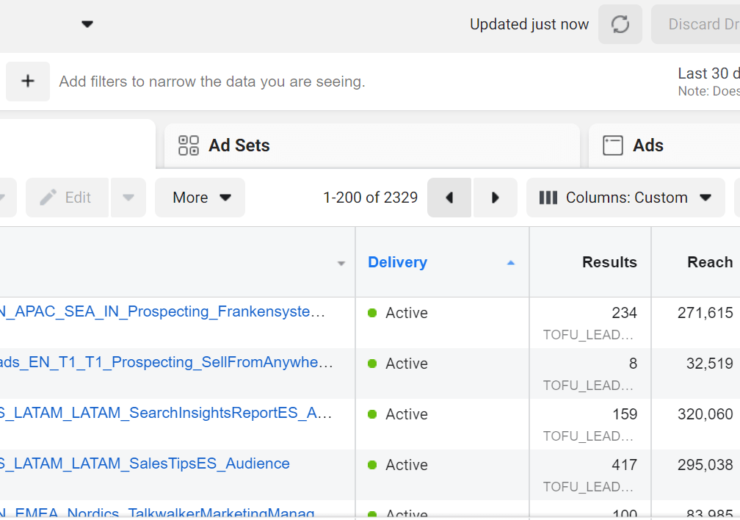740x520 pixels.
Task: Click the Edit pencil icon
Action: coord(48,198)
